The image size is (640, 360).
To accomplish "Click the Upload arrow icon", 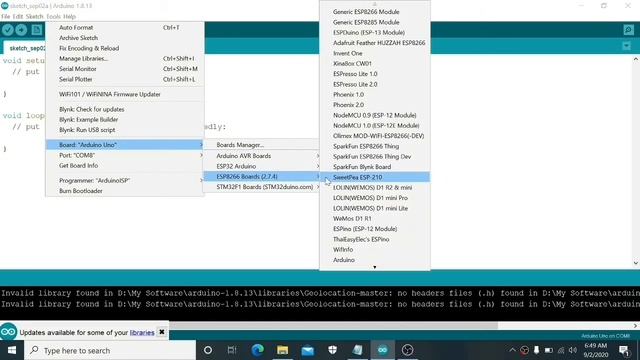I will [21, 30].
